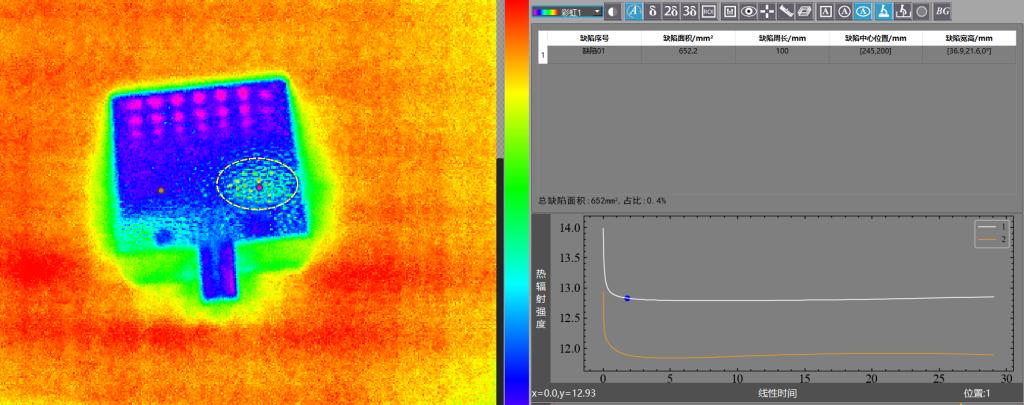This screenshot has width=1024, height=405.
Task: Pick the ruler measurement tool
Action: tap(786, 11)
